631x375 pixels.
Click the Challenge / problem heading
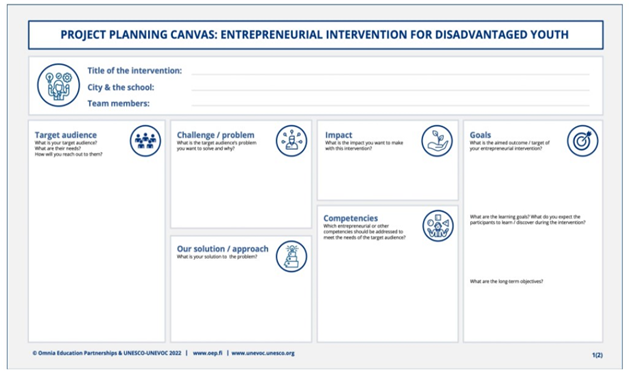[x=216, y=135]
